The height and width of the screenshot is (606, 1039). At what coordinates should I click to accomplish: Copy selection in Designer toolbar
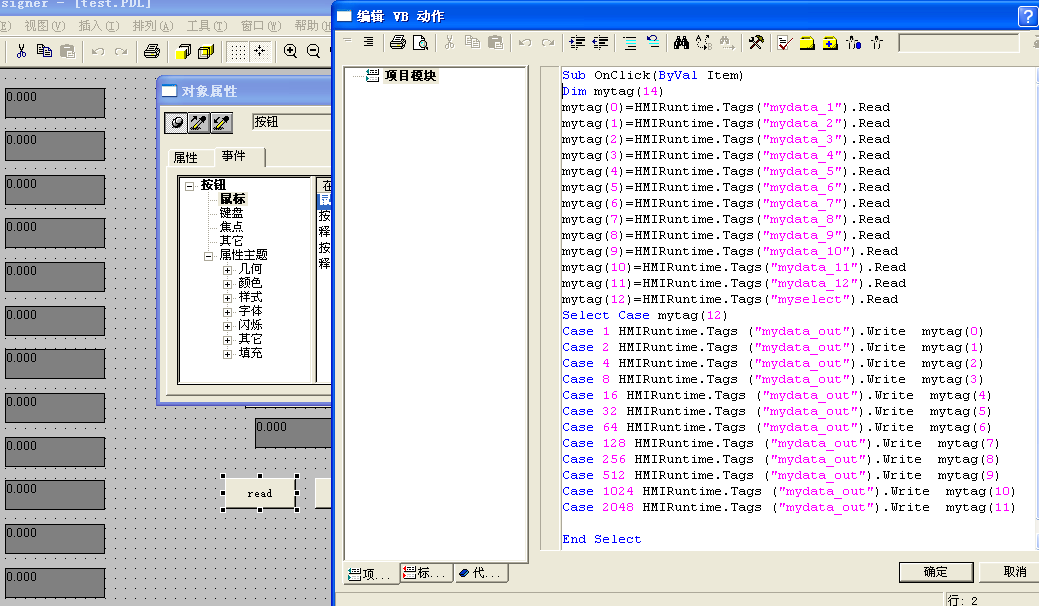click(x=44, y=51)
